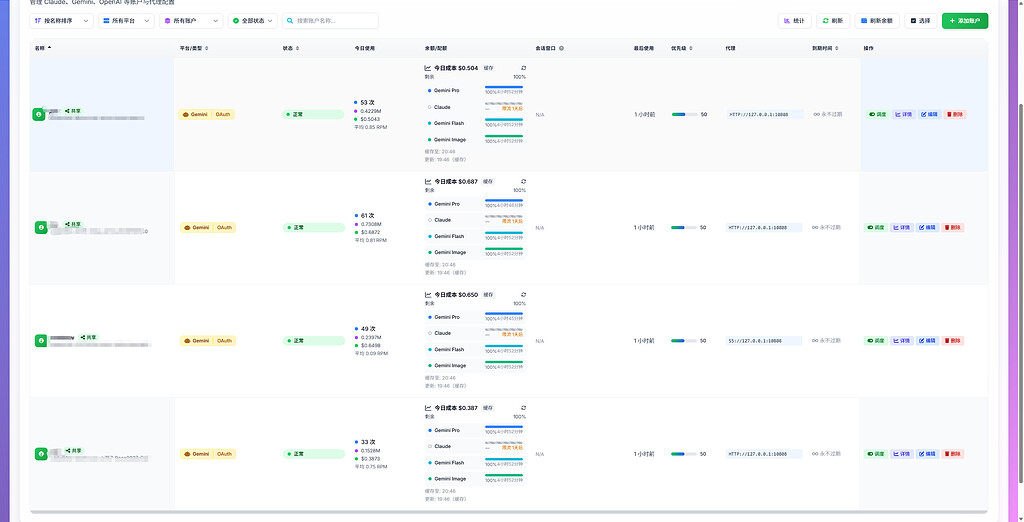Delete the account with $0.504 cost

(x=955, y=114)
